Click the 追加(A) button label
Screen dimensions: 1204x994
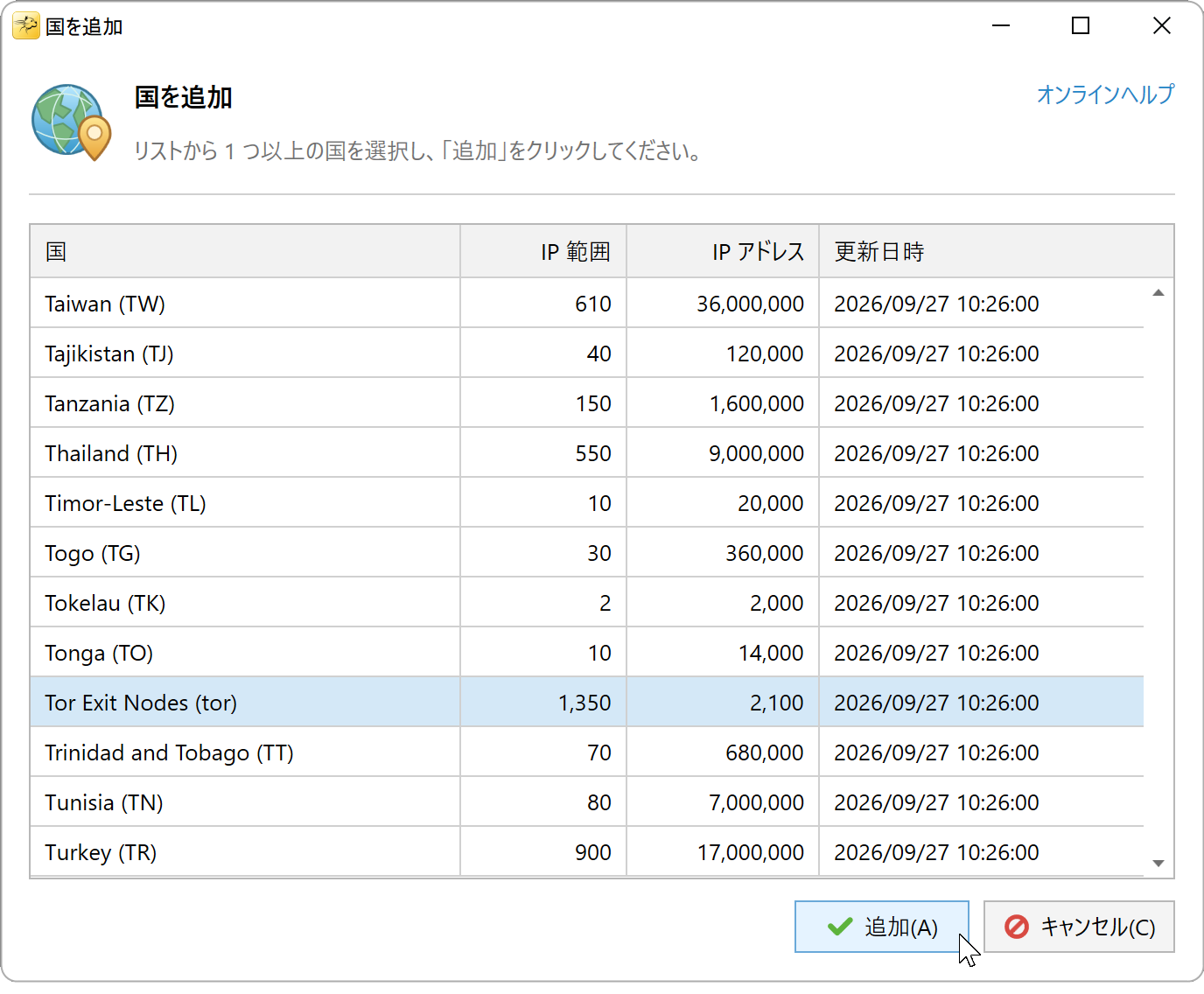[x=901, y=927]
